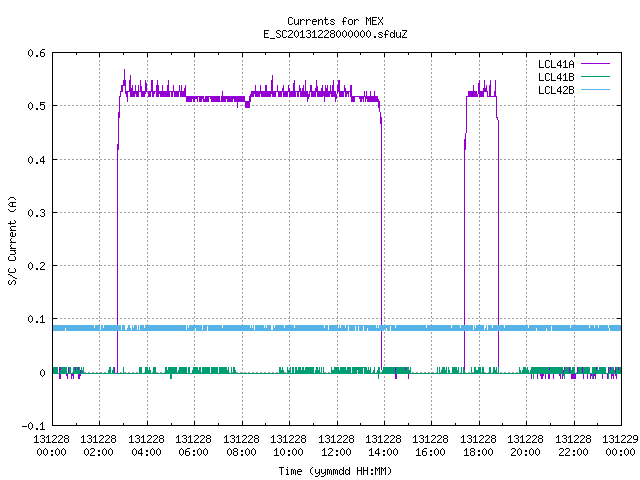Click the x-axis tick label 131228 06:00

pyautogui.click(x=193, y=446)
